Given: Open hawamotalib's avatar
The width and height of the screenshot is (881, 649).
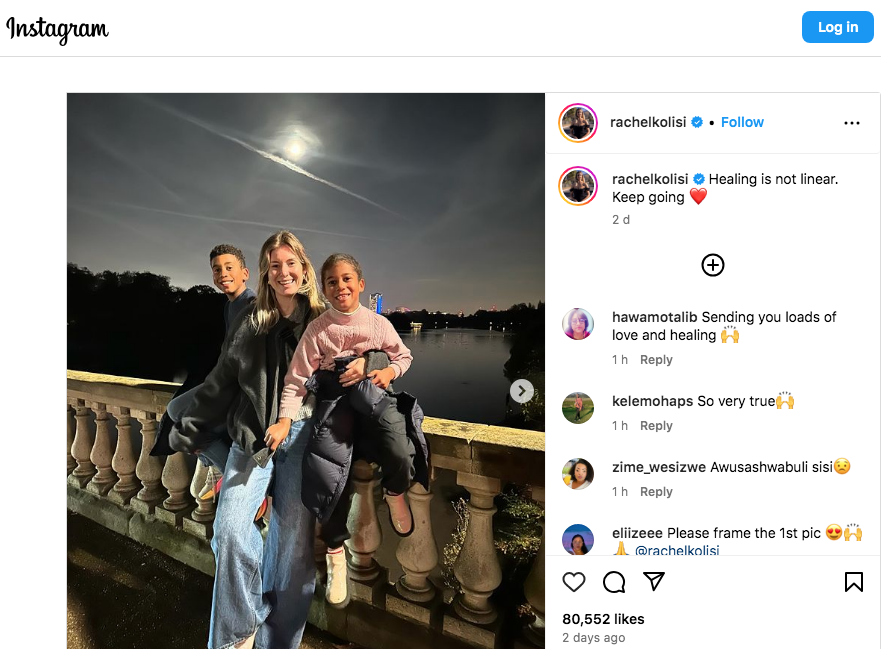Looking at the screenshot, I should [x=578, y=324].
